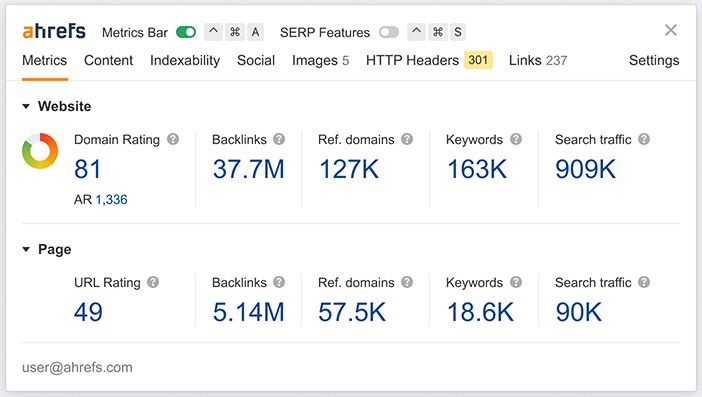702x397 pixels.
Task: Show help for Domain Rating
Action: (x=173, y=139)
